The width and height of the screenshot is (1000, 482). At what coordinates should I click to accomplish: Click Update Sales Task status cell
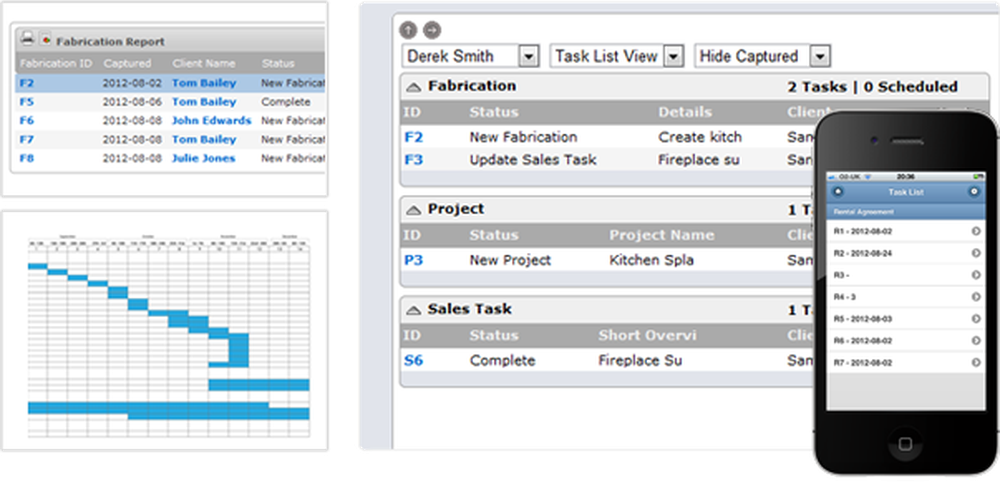click(x=533, y=160)
